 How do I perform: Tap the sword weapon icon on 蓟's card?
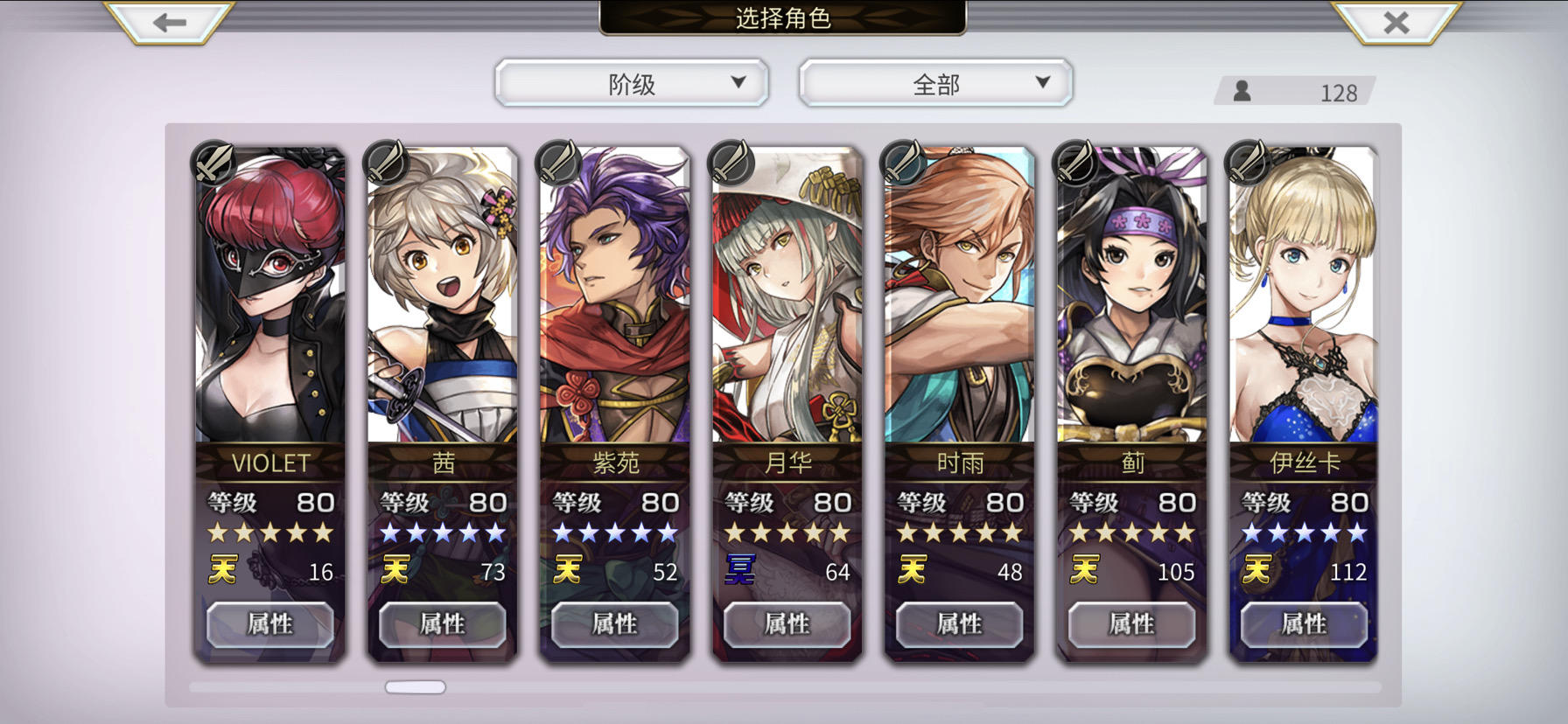(x=1074, y=162)
